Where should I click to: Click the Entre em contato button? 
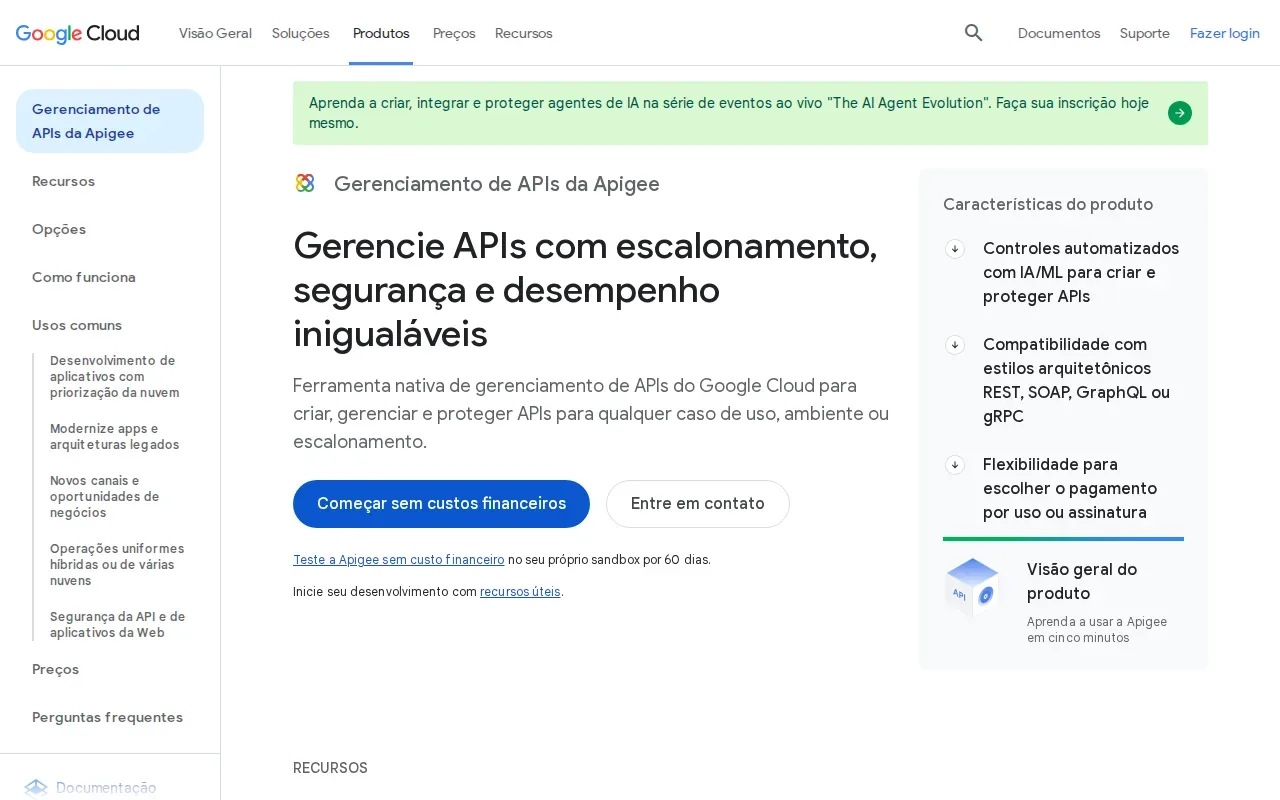click(x=698, y=504)
